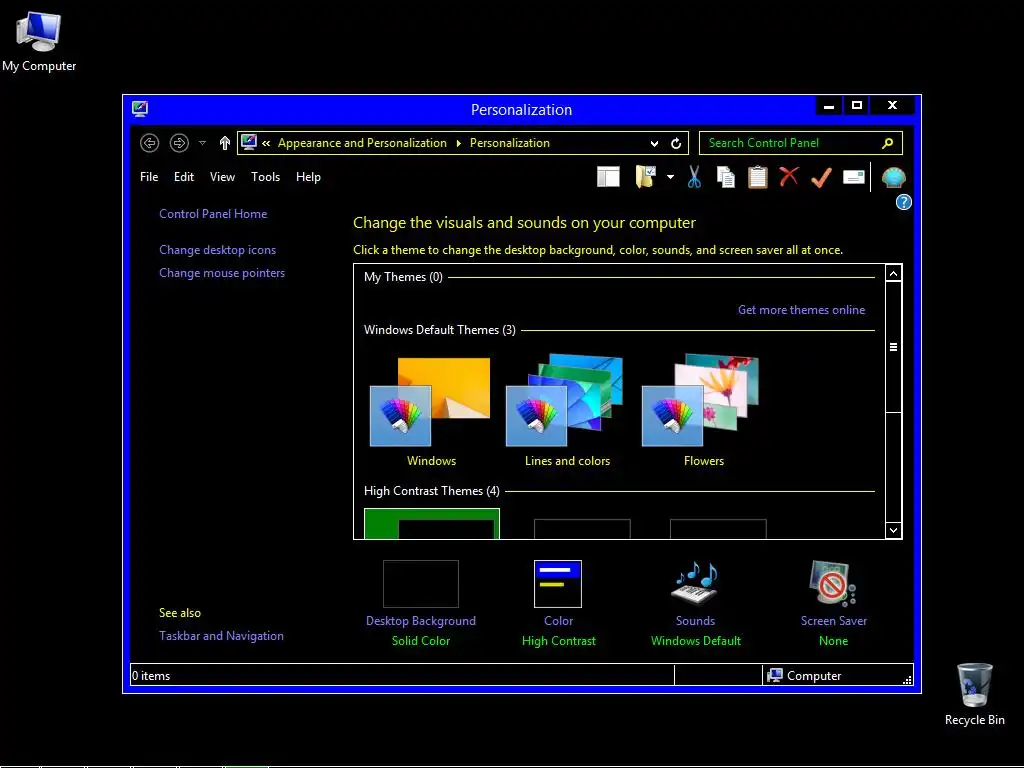Click the Personalization breadcrumb in address bar
Screen dimensions: 1024x768
(x=509, y=143)
